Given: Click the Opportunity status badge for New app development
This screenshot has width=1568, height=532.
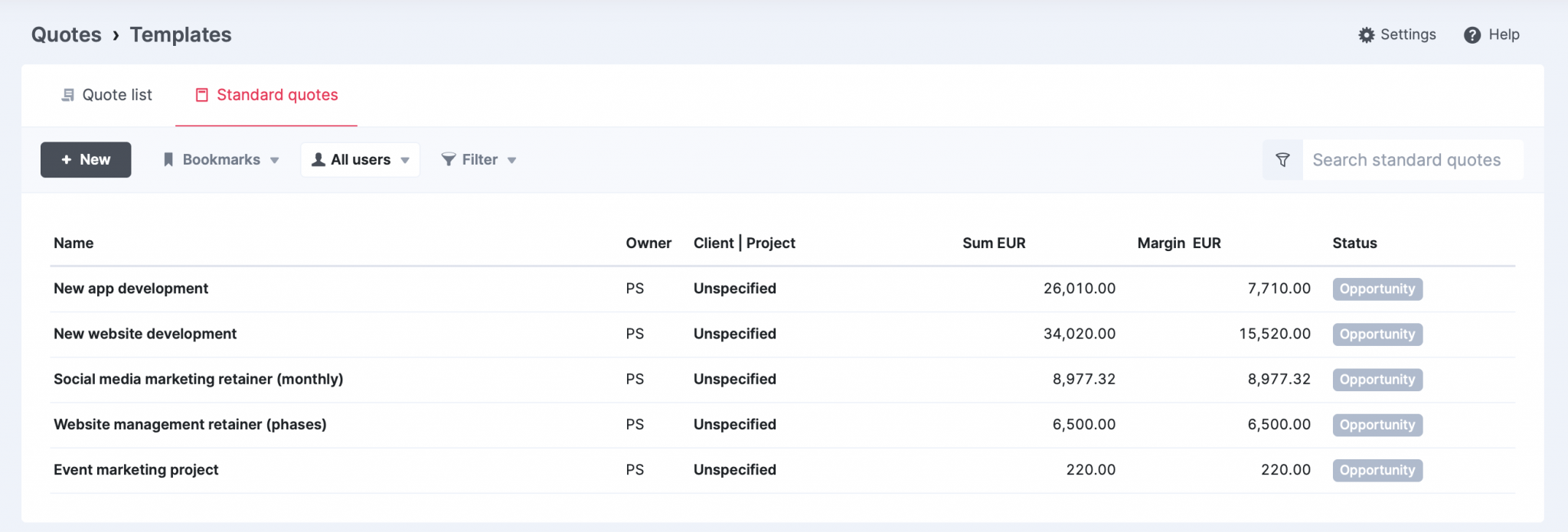Looking at the screenshot, I should (x=1377, y=289).
